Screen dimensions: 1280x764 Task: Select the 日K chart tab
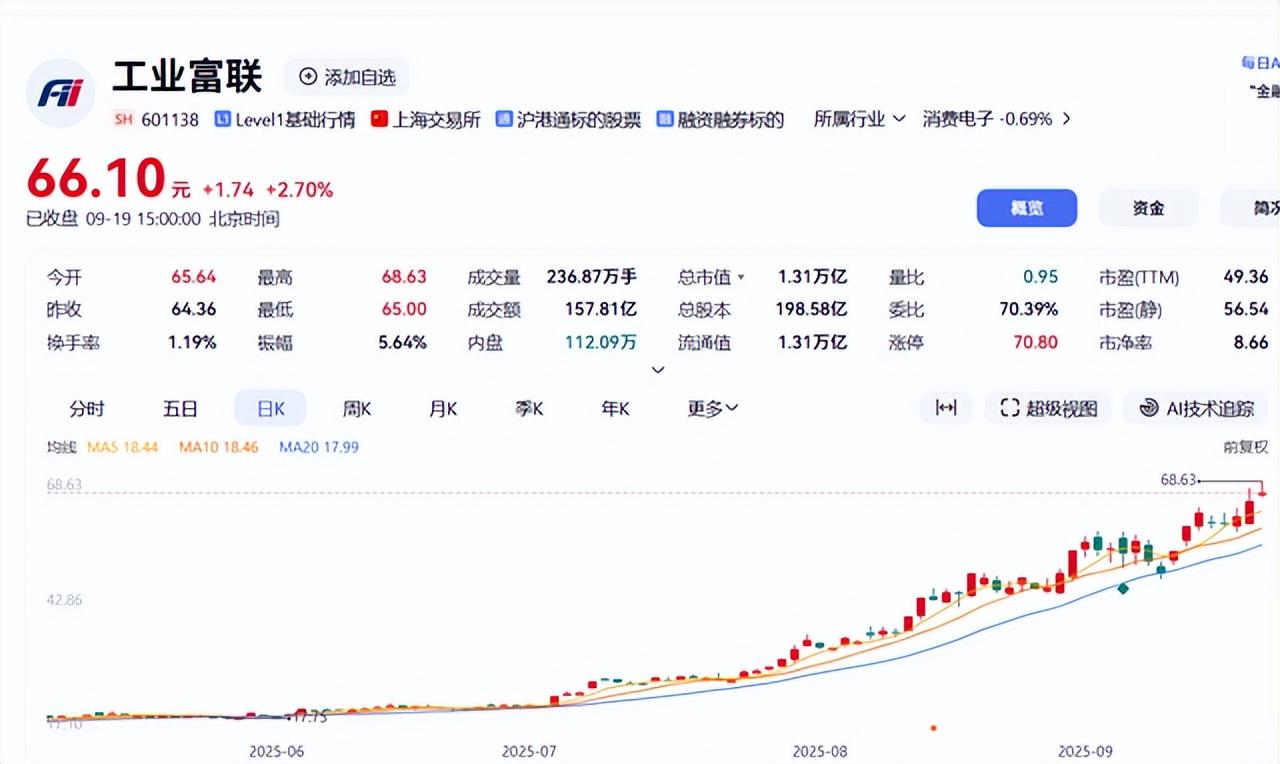(x=270, y=408)
